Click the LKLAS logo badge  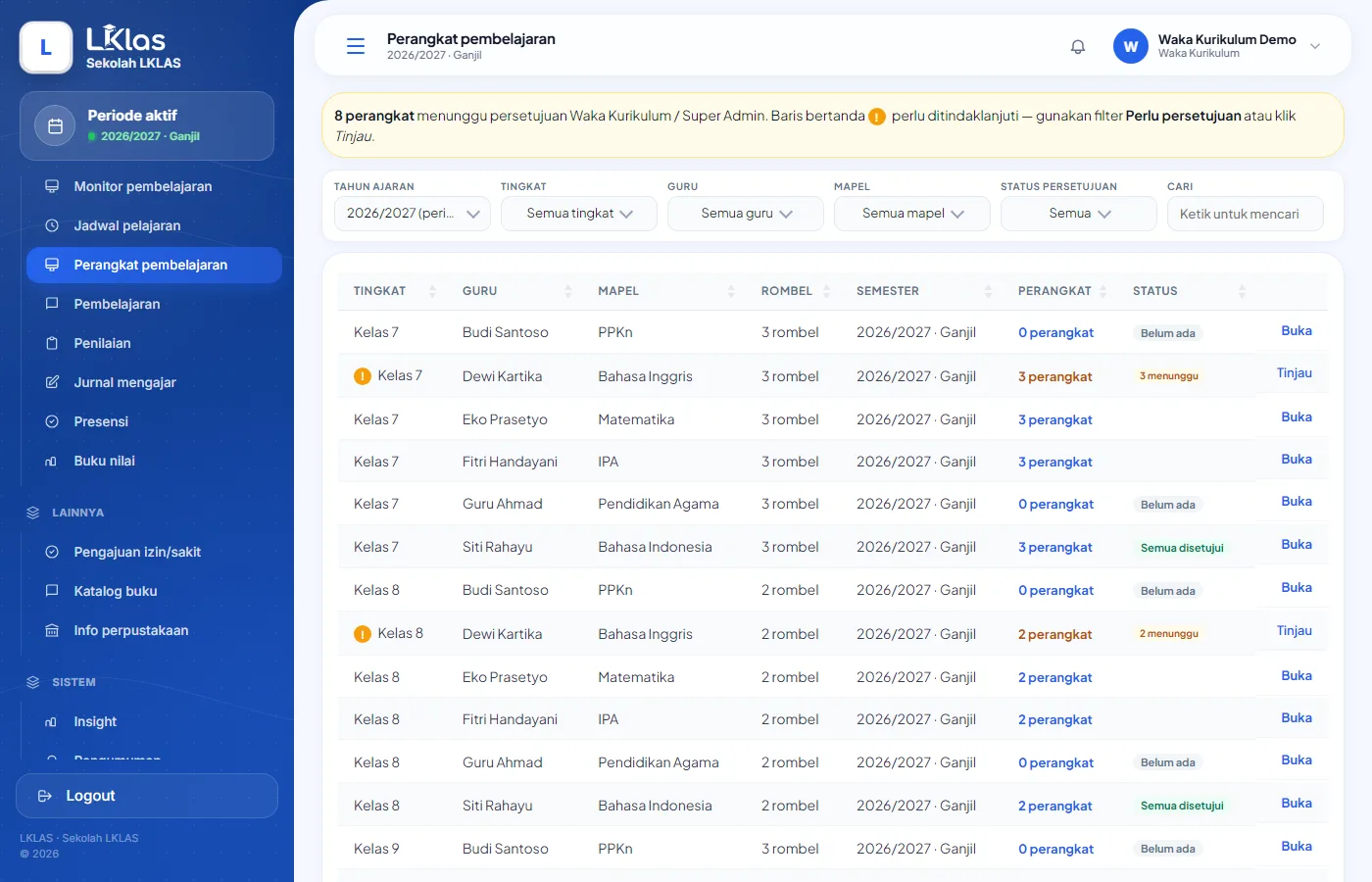[46, 47]
